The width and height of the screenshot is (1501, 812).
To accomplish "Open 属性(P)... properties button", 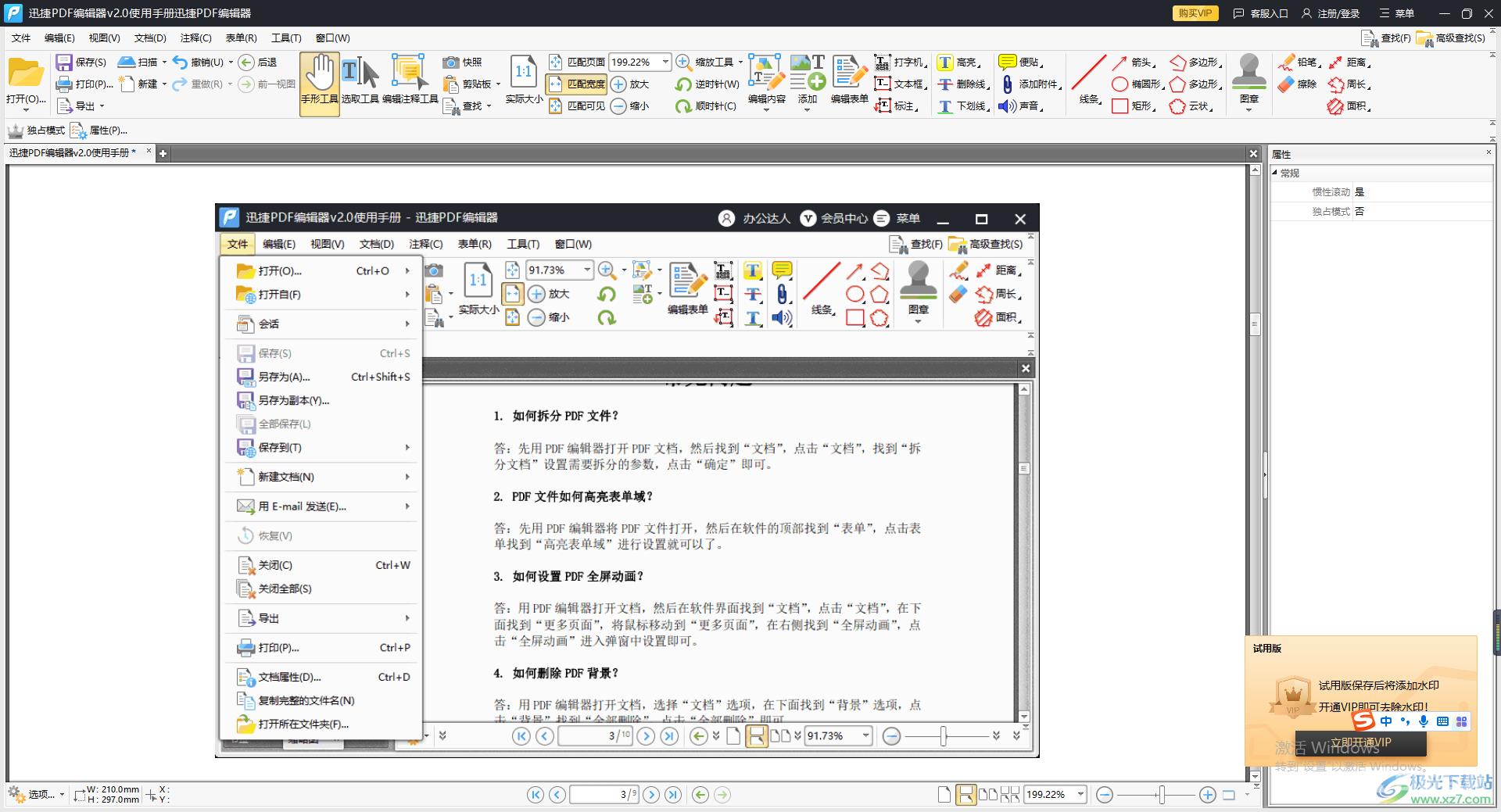I will 99,130.
